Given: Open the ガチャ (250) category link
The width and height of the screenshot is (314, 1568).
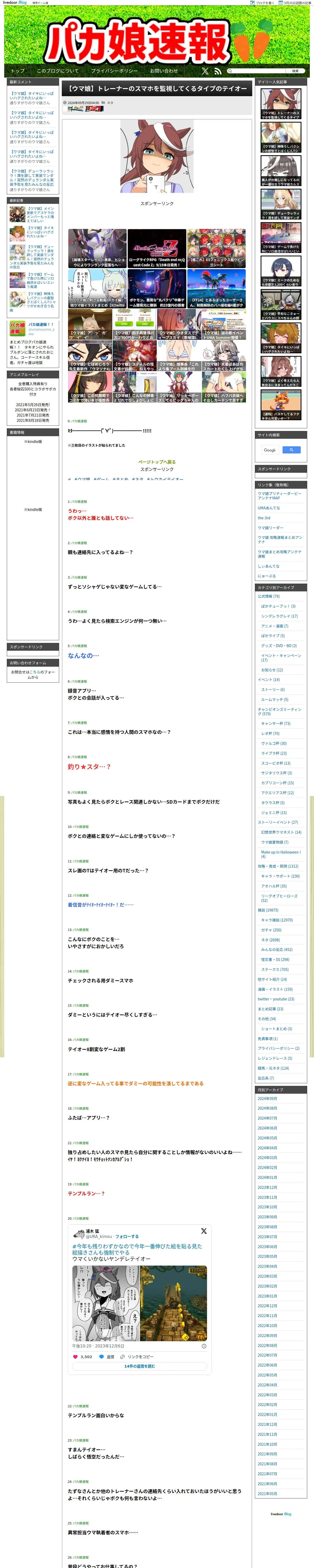Looking at the screenshot, I should point(271,930).
